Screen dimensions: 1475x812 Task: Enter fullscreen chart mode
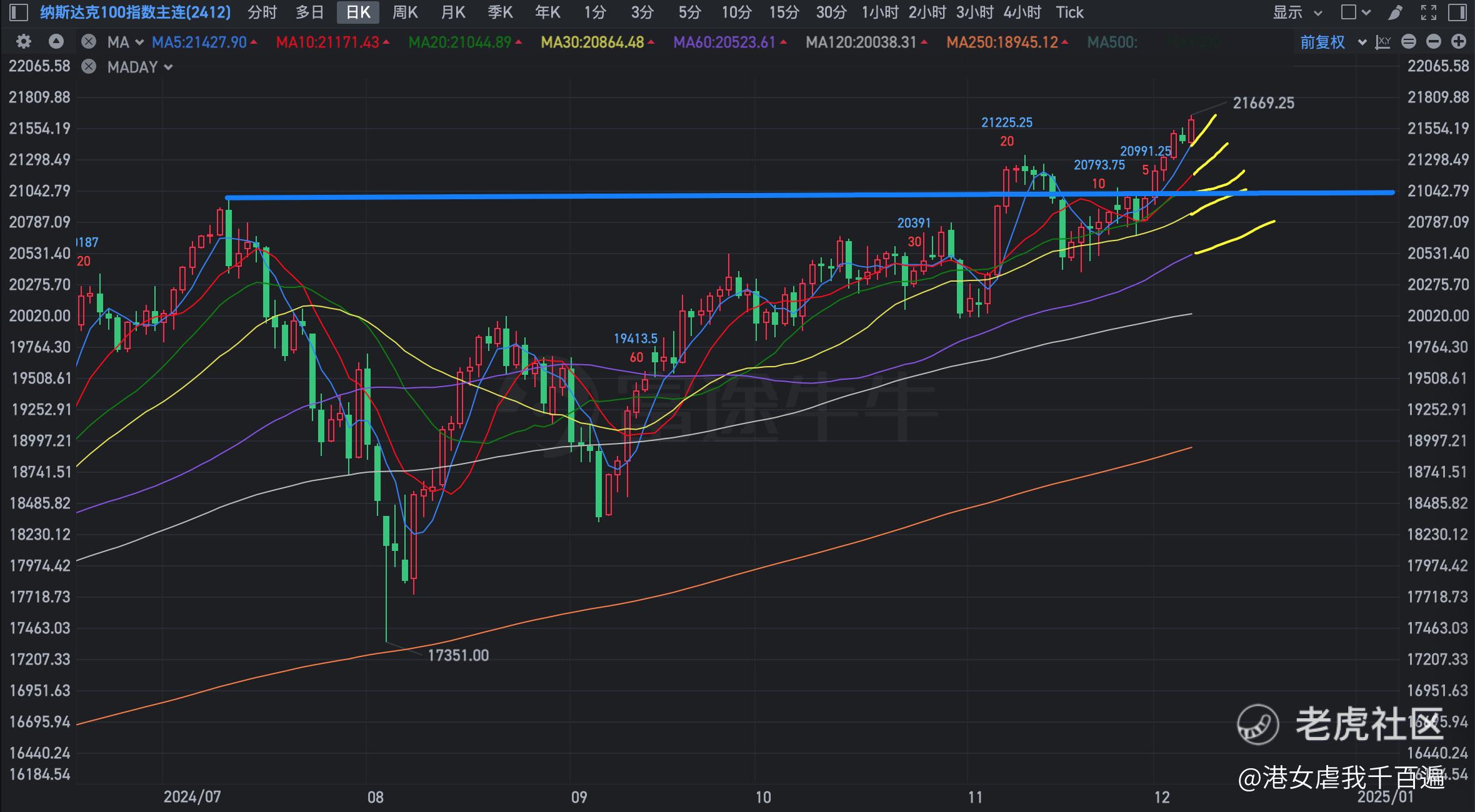pyautogui.click(x=1428, y=12)
